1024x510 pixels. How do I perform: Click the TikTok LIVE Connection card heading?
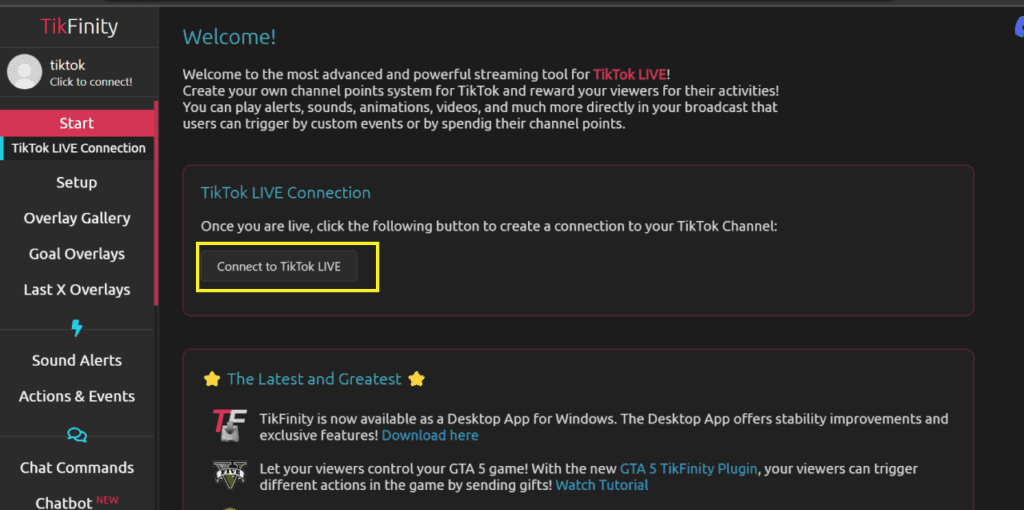[285, 193]
